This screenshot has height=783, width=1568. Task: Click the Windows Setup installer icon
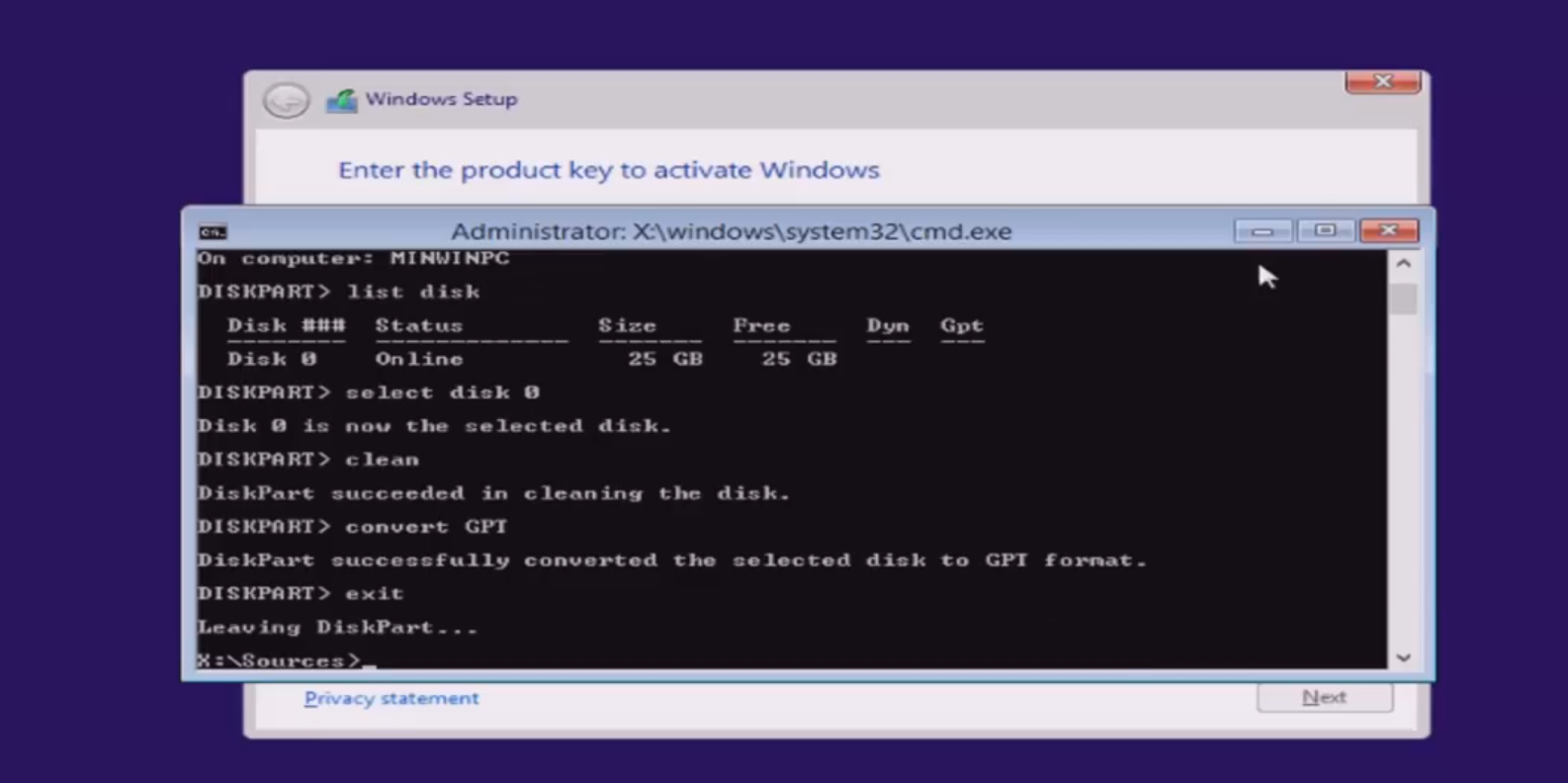341,100
